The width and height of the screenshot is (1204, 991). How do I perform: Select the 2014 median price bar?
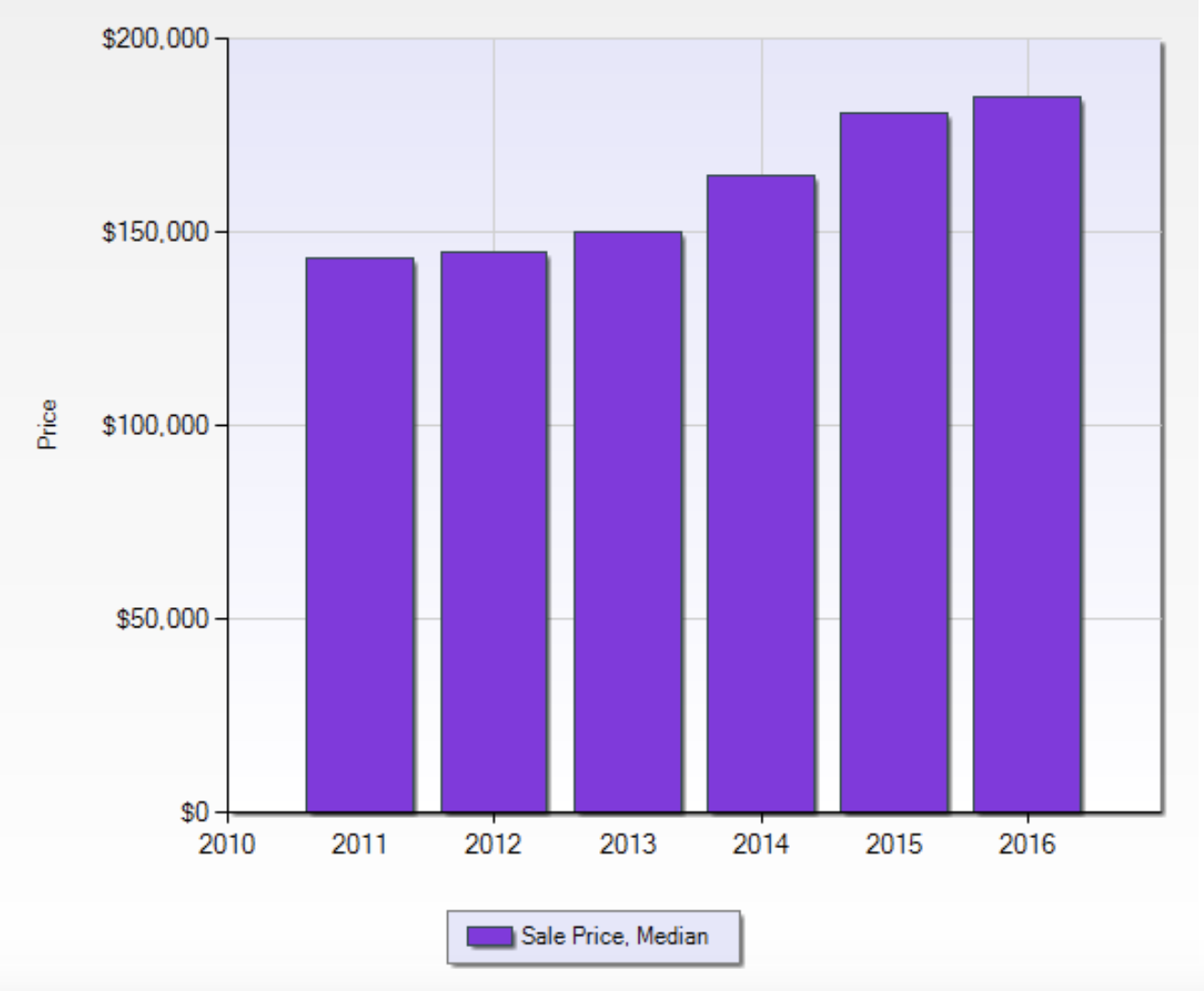coord(761,494)
